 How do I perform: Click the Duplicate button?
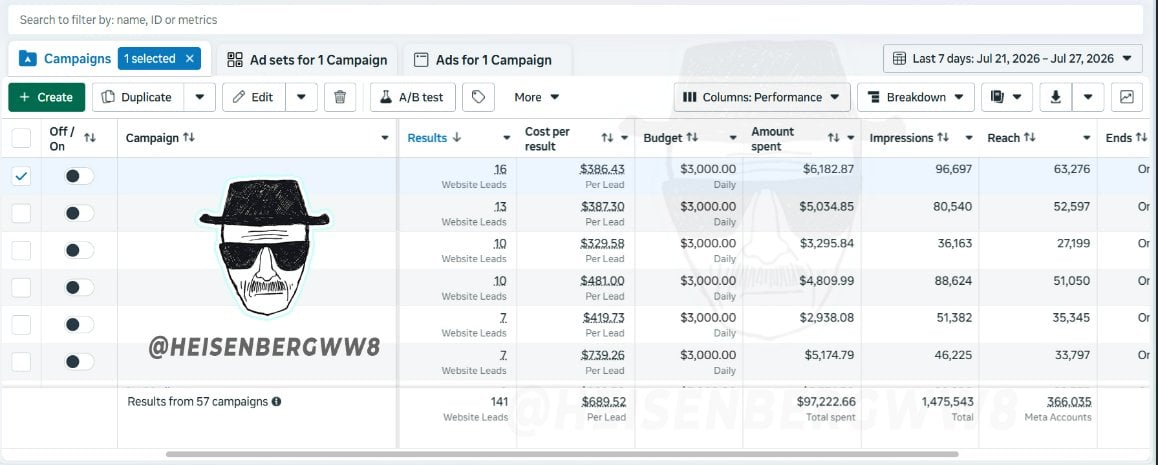(138, 97)
